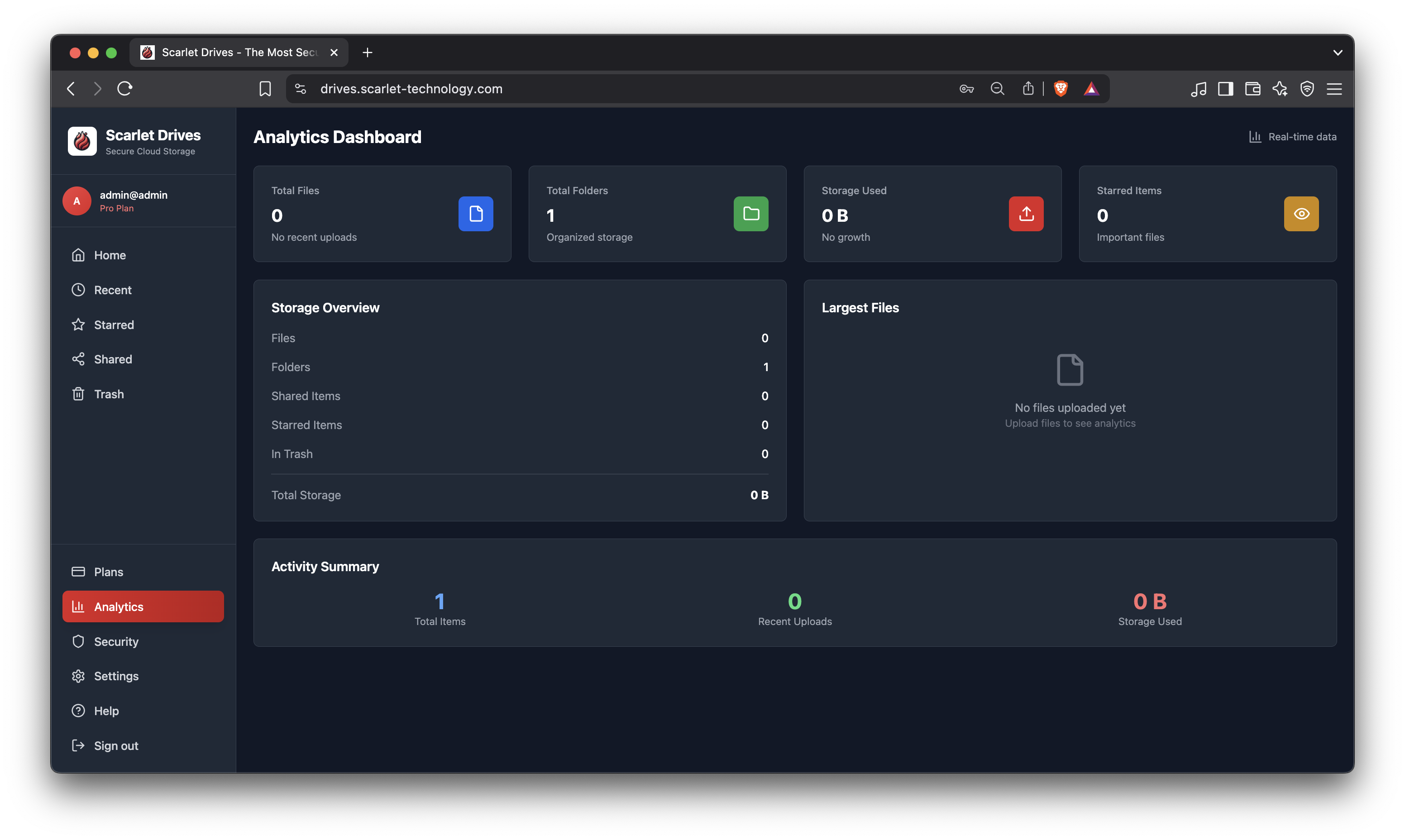Bookmark this page

click(265, 89)
